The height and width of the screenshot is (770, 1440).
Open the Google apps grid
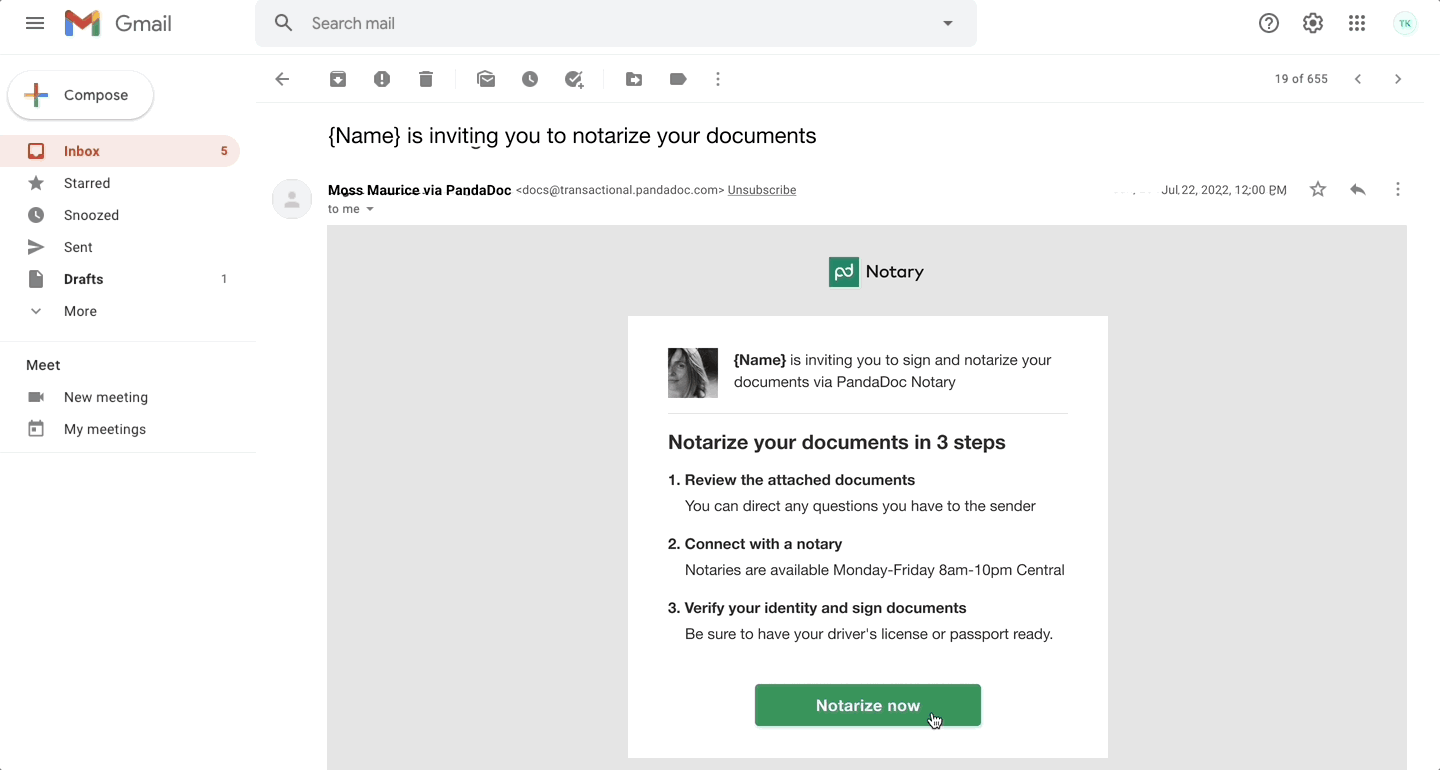(1357, 23)
